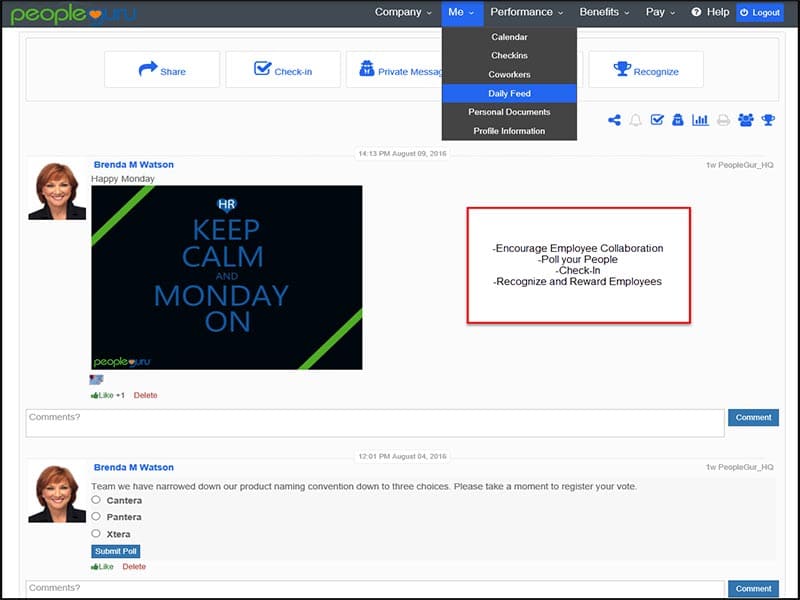Choose the Xtera poll option
The height and width of the screenshot is (600, 800).
click(x=96, y=534)
